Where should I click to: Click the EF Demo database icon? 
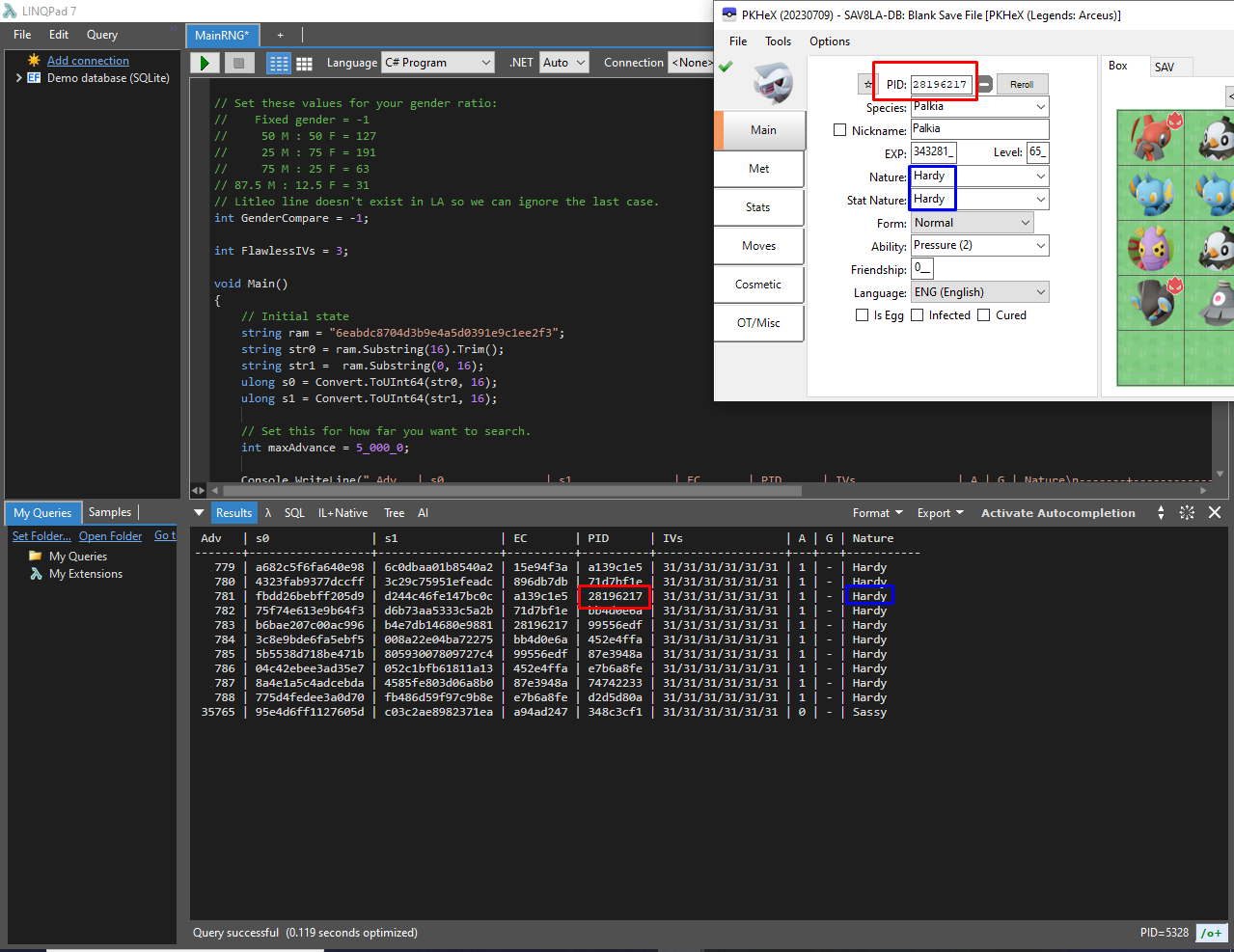[34, 78]
